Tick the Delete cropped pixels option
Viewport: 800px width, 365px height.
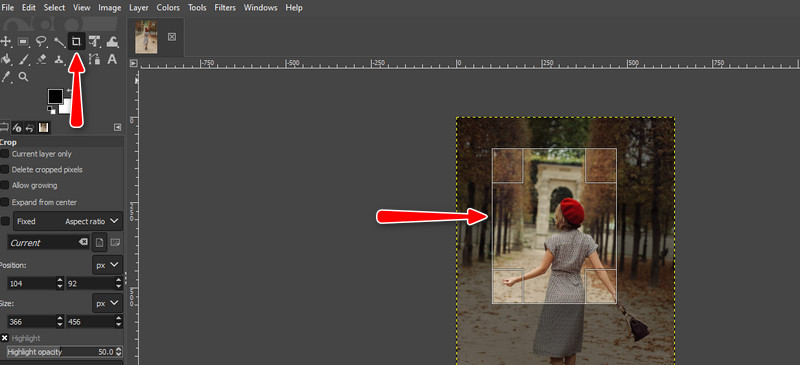click(x=5, y=169)
